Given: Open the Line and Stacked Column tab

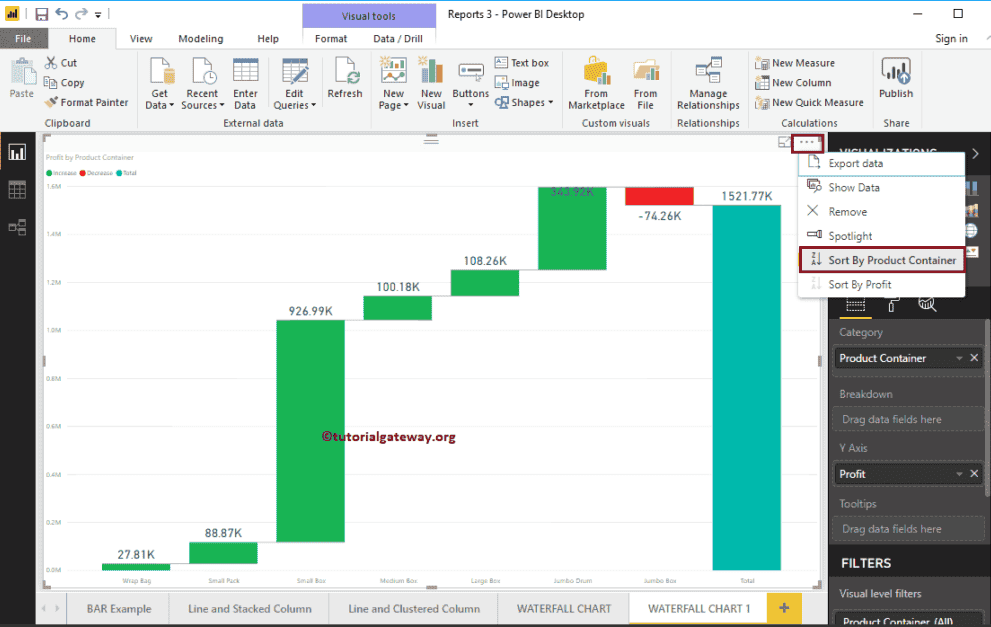Looking at the screenshot, I should tap(250, 609).
